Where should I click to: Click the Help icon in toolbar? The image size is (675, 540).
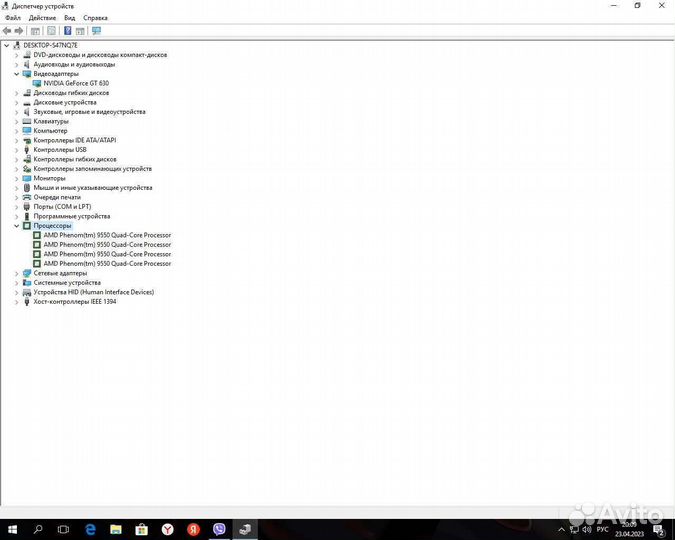pyautogui.click(x=67, y=30)
